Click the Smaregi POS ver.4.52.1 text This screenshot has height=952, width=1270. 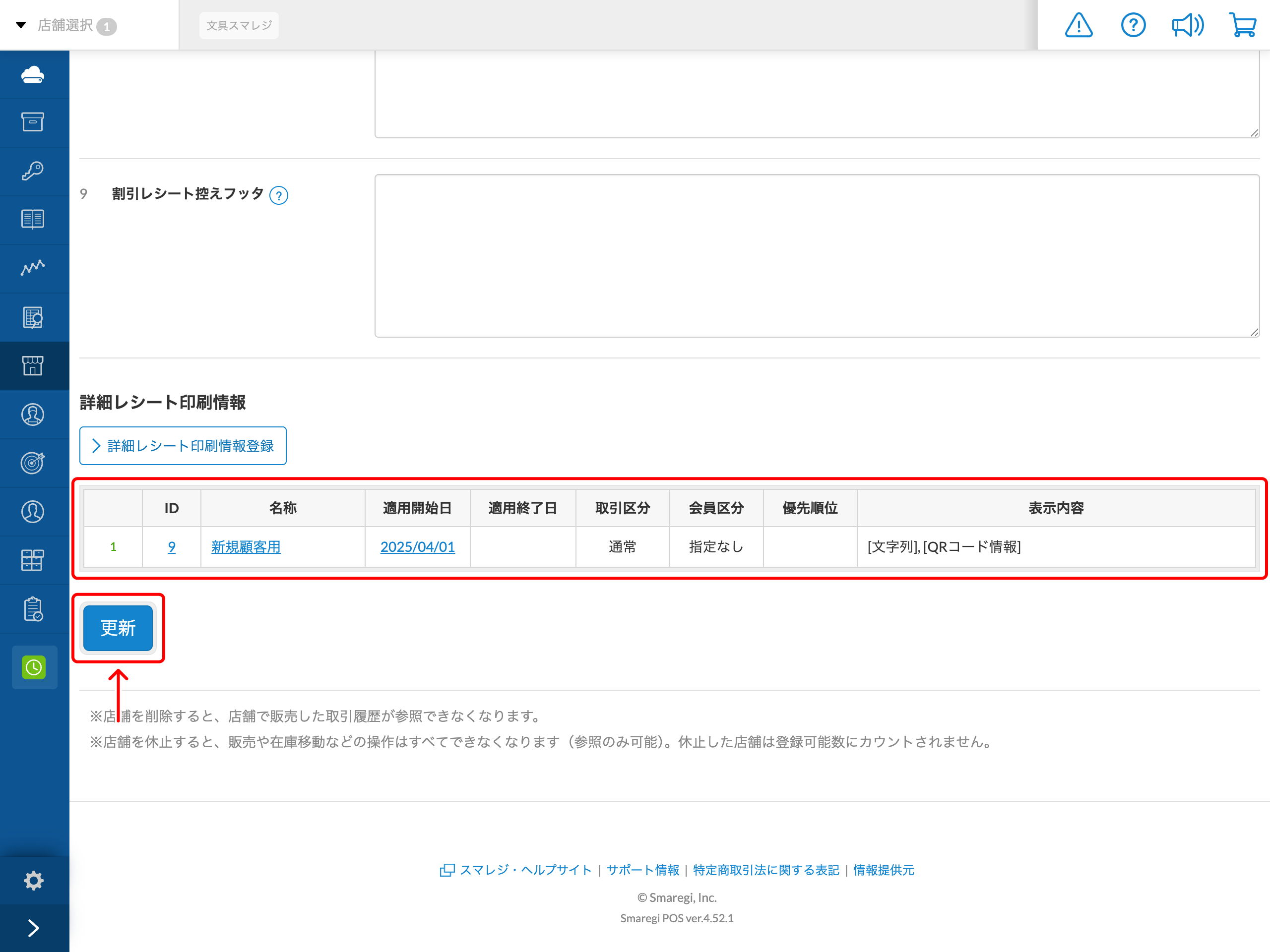pos(677,918)
